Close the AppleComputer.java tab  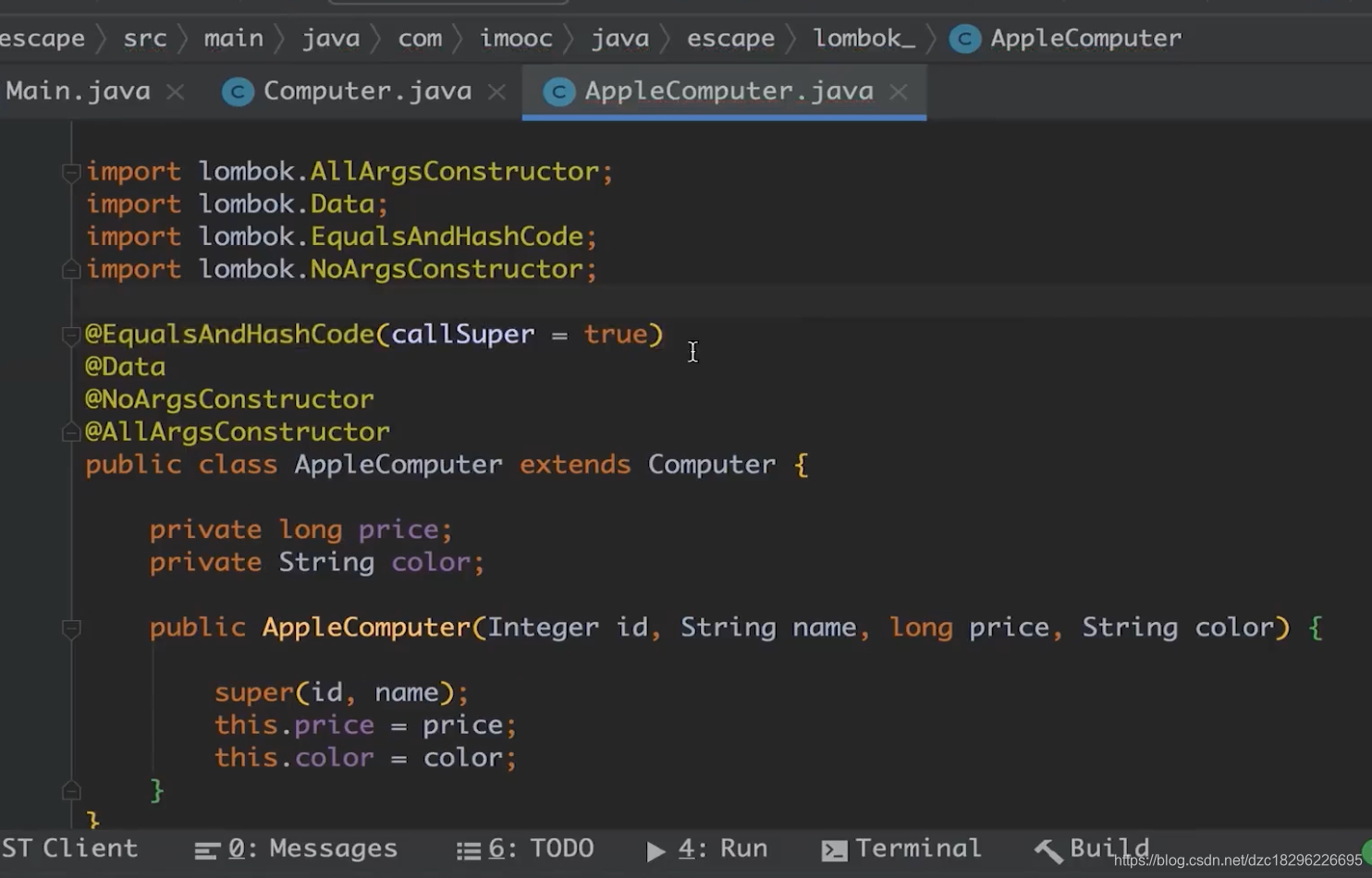[x=899, y=91]
